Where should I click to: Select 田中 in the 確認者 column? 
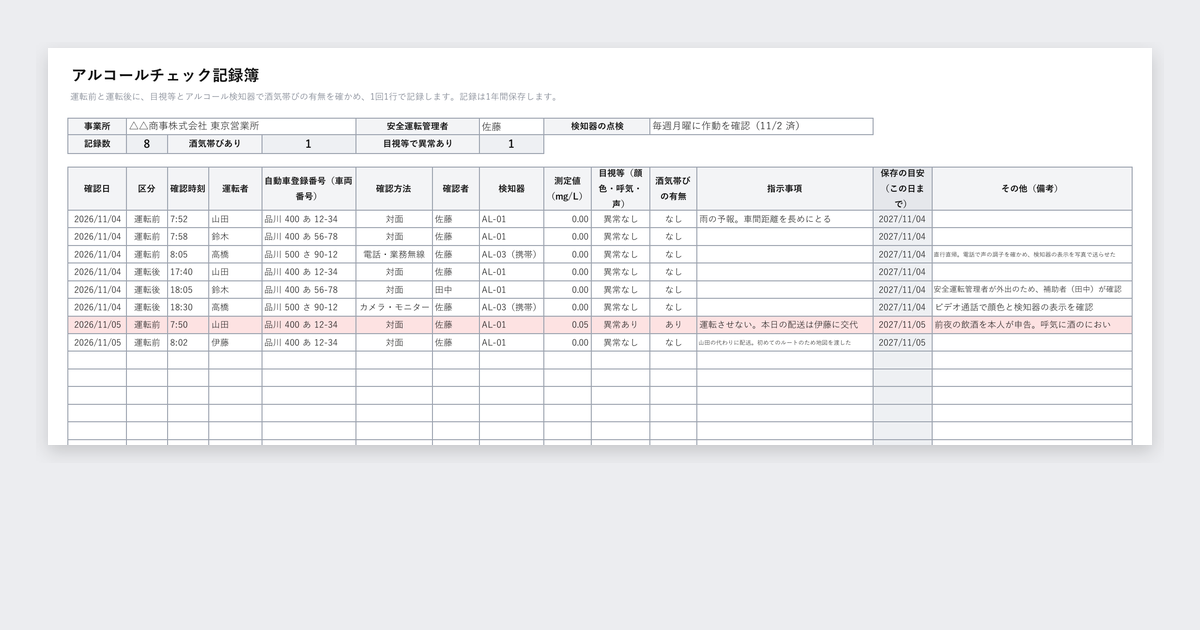click(x=456, y=289)
